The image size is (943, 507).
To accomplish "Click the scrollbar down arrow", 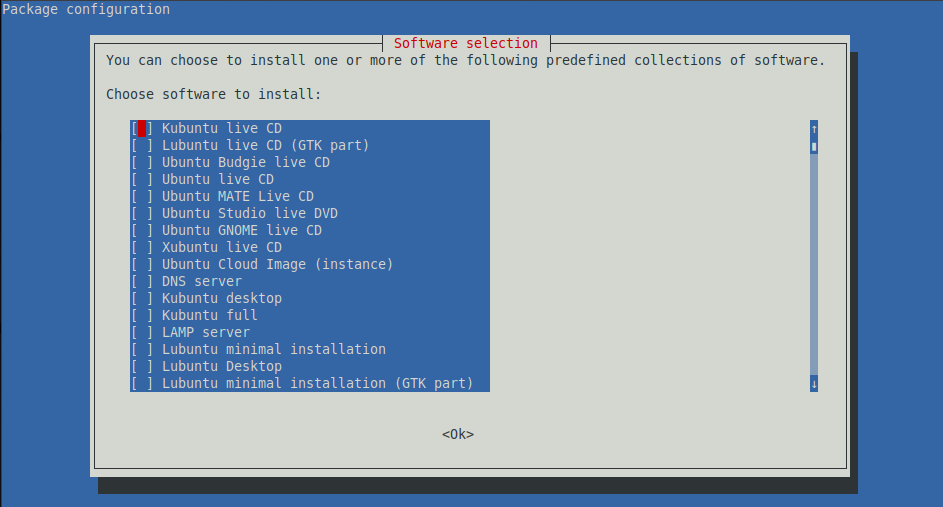I will click(x=814, y=384).
